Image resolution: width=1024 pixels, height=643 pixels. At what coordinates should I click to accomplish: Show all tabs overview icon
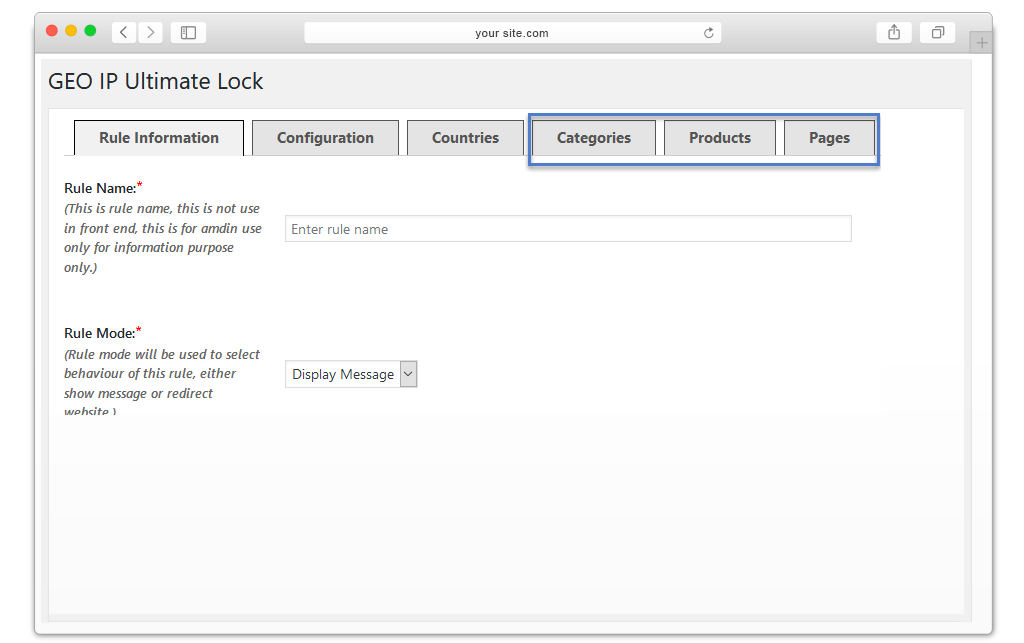938,32
